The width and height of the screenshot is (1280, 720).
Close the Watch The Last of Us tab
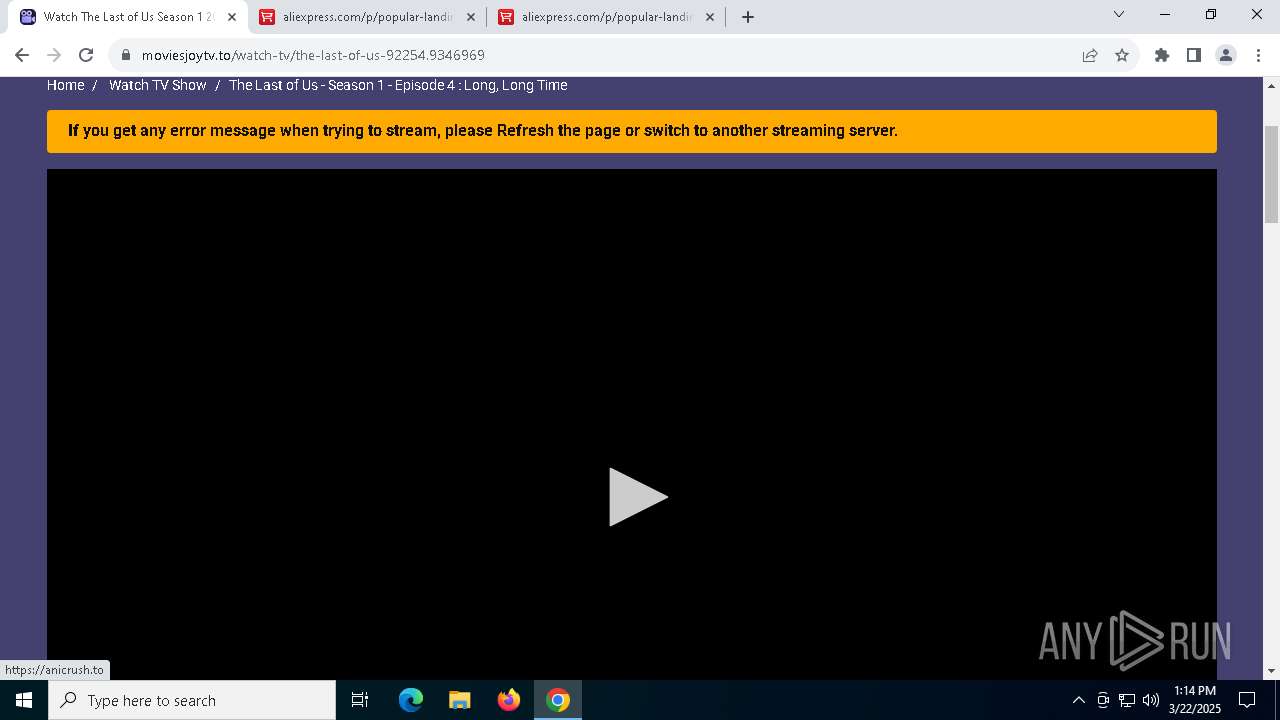coord(232,17)
